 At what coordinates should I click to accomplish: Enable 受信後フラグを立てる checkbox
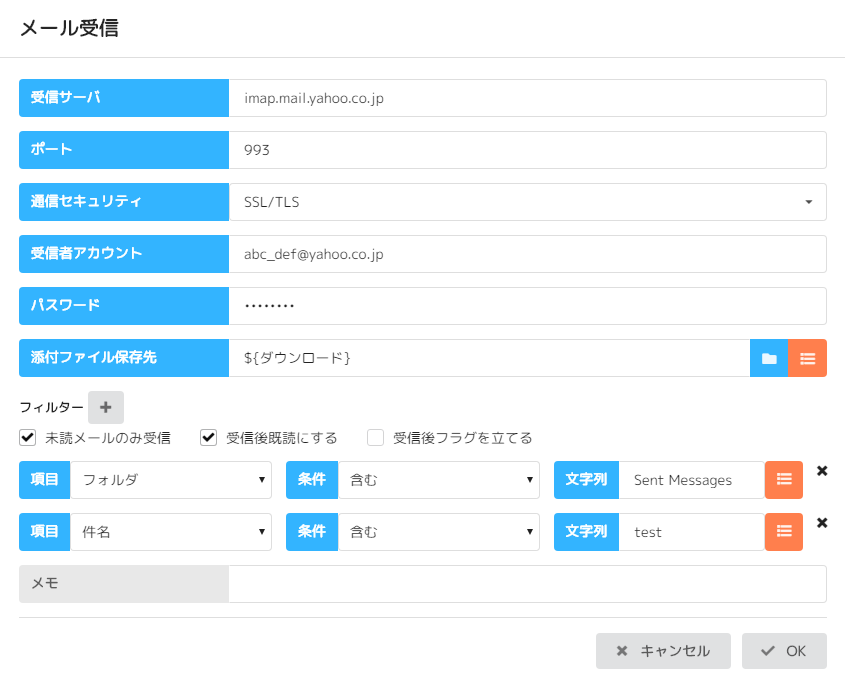pos(376,437)
